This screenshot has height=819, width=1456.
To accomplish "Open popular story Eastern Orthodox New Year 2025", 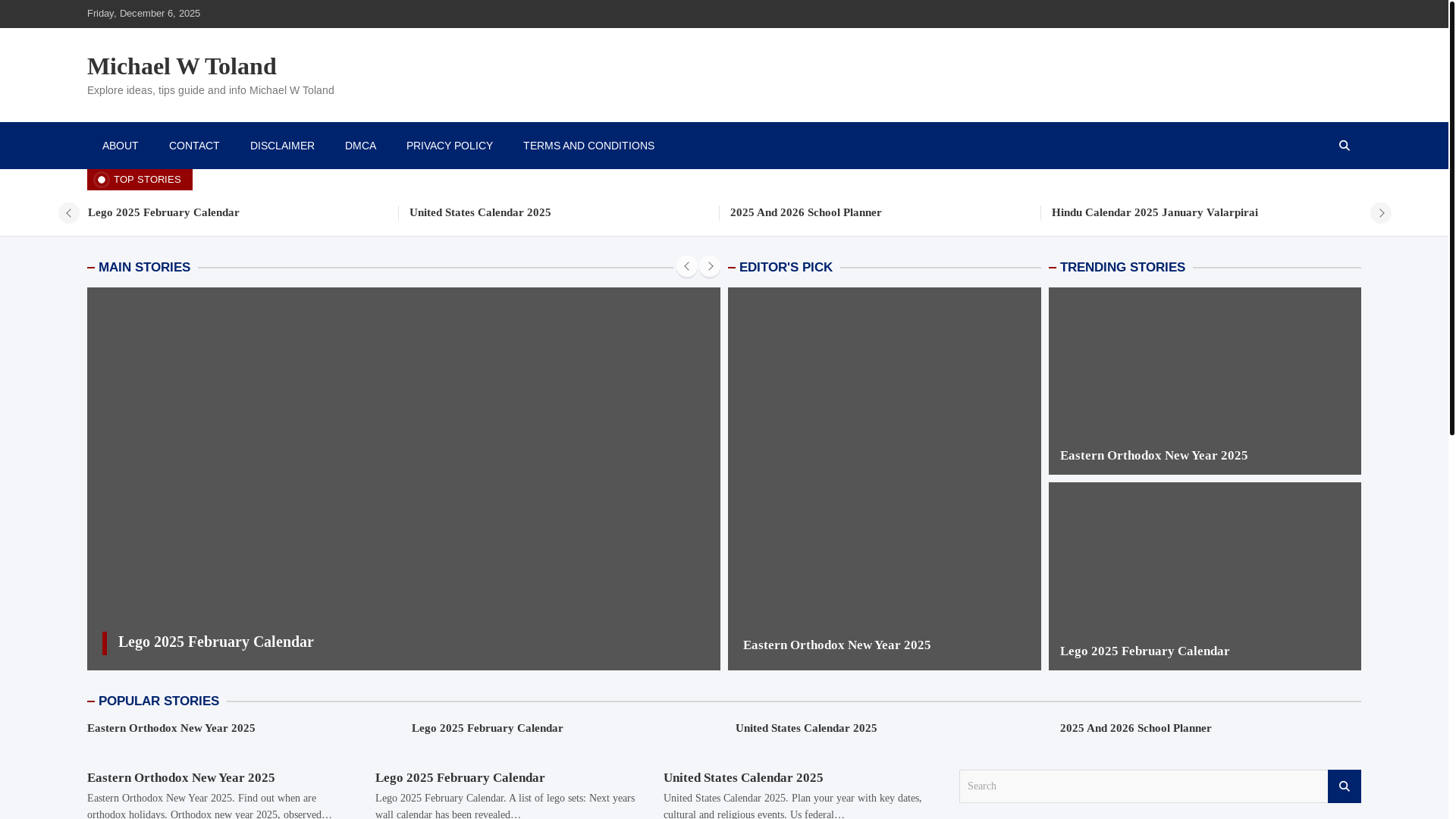I will click(171, 728).
